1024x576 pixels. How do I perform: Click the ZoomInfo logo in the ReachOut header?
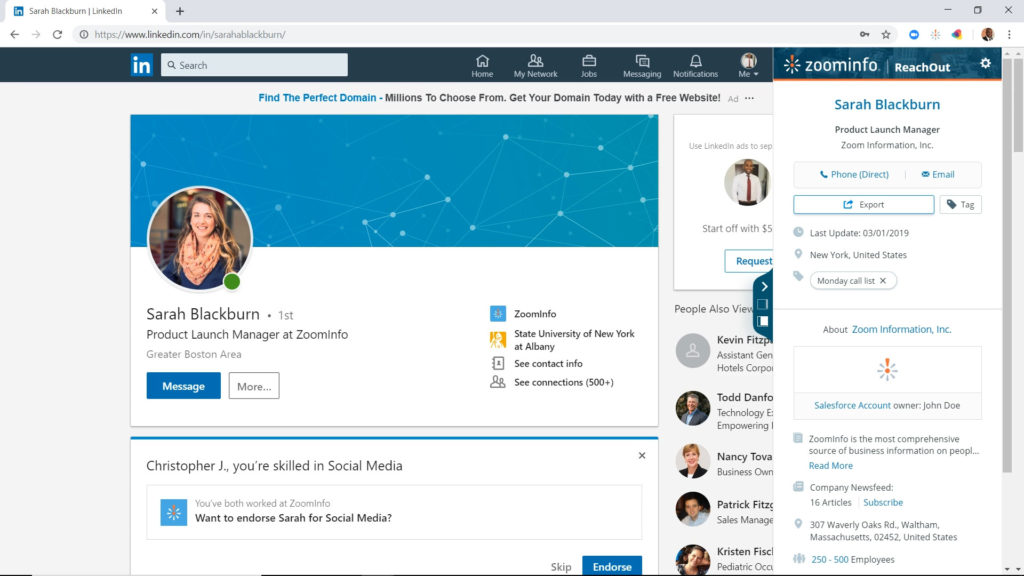click(831, 64)
